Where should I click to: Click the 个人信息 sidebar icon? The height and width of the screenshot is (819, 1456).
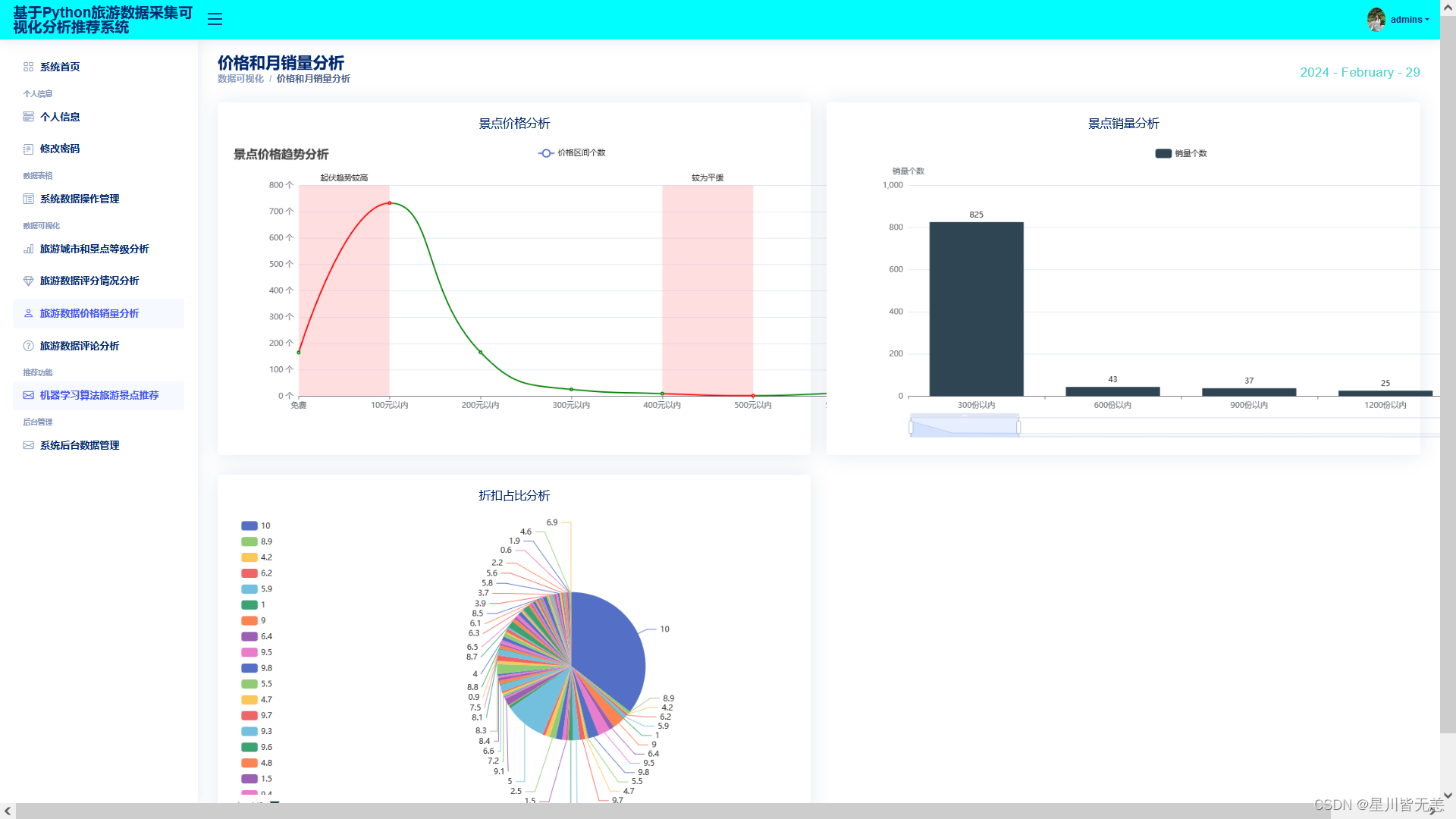[28, 117]
